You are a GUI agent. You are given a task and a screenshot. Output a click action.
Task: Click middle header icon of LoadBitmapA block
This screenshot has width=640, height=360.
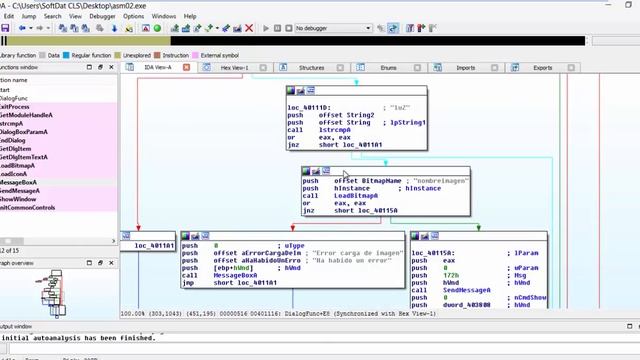click(316, 171)
